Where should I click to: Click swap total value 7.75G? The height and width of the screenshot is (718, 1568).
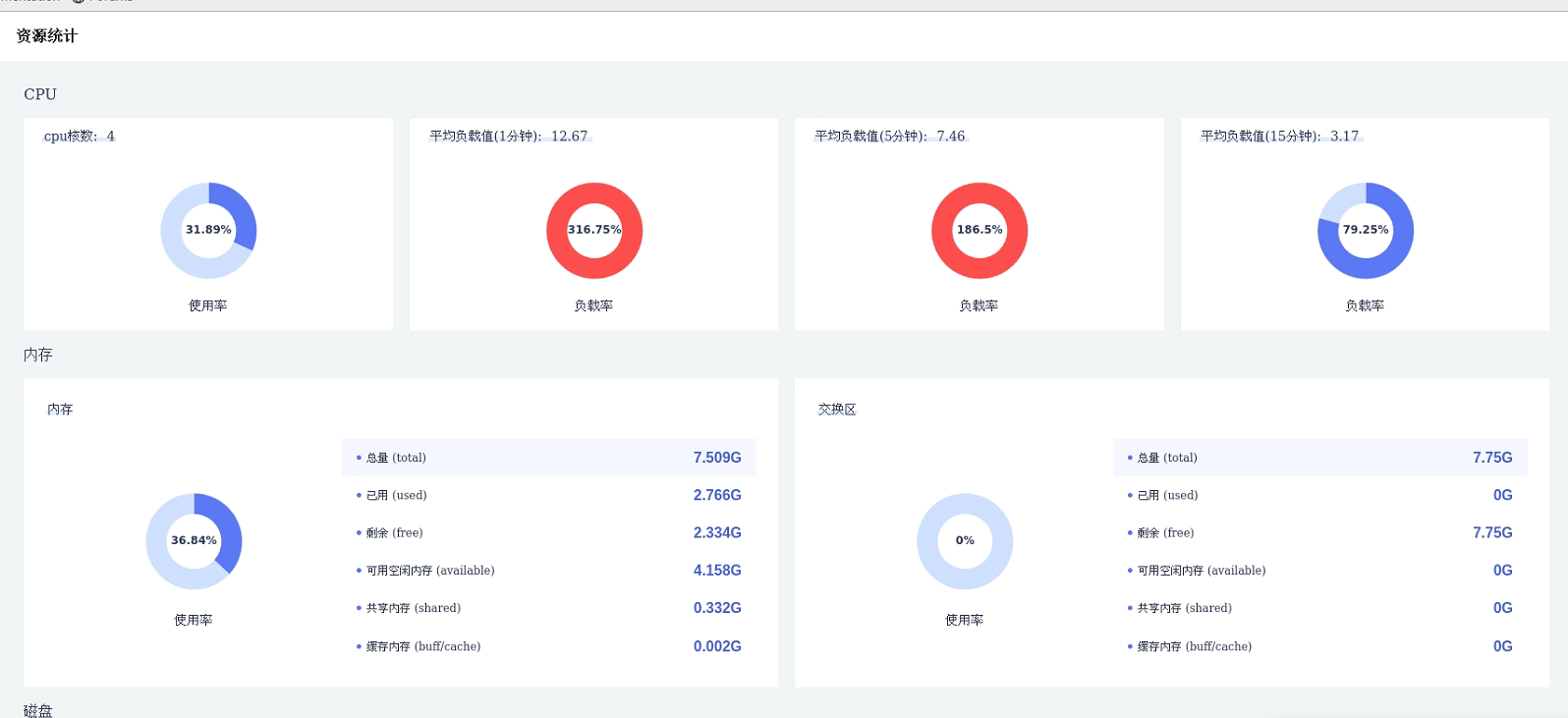pyautogui.click(x=1492, y=458)
